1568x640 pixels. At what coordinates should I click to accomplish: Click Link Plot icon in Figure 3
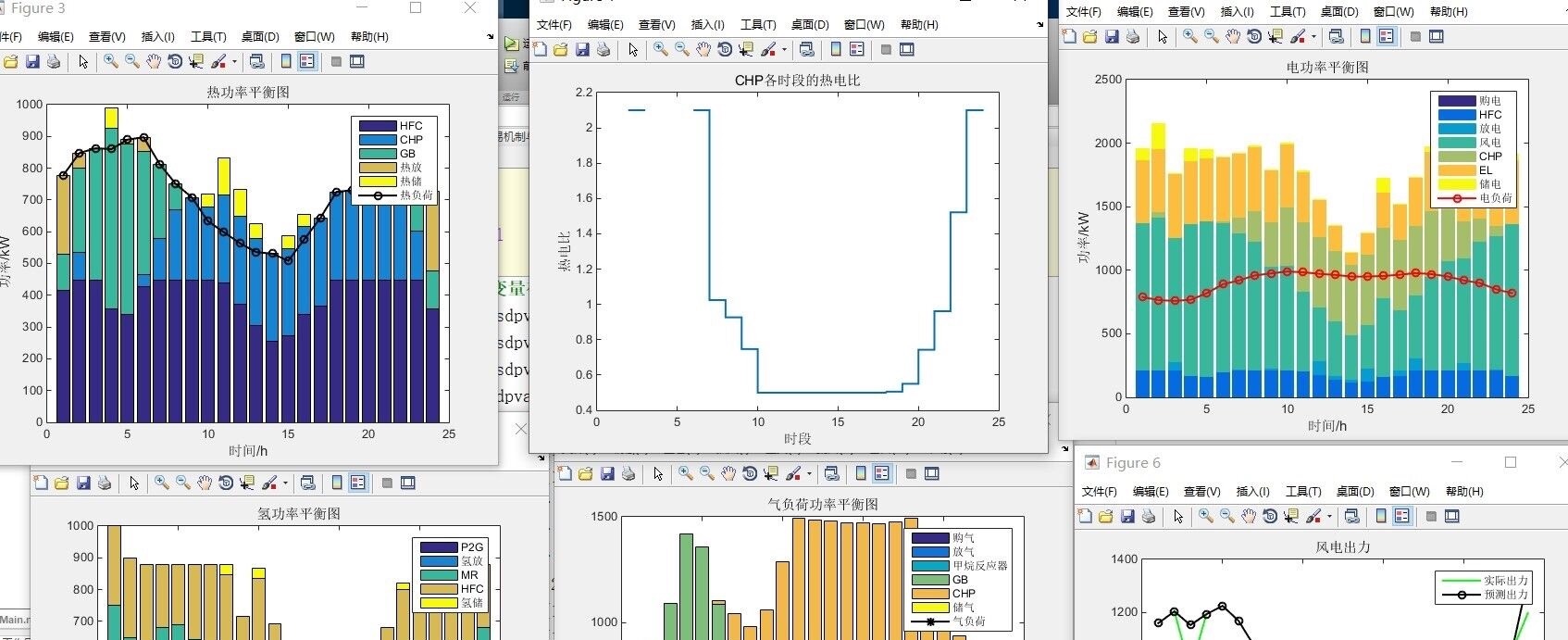point(257,61)
